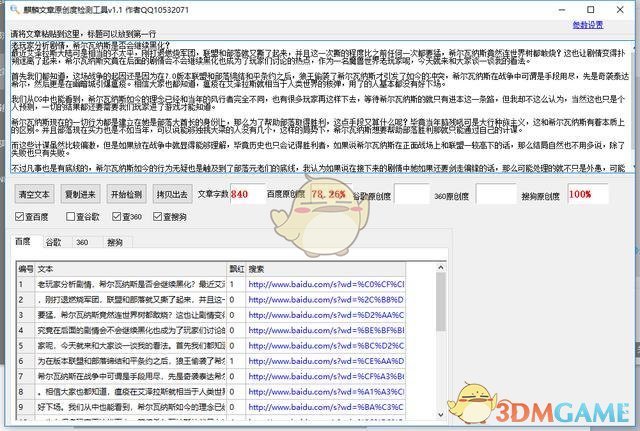This screenshot has width=640, height=431.
Task: Uncheck the 查360 checkbox
Action: [x=117, y=216]
